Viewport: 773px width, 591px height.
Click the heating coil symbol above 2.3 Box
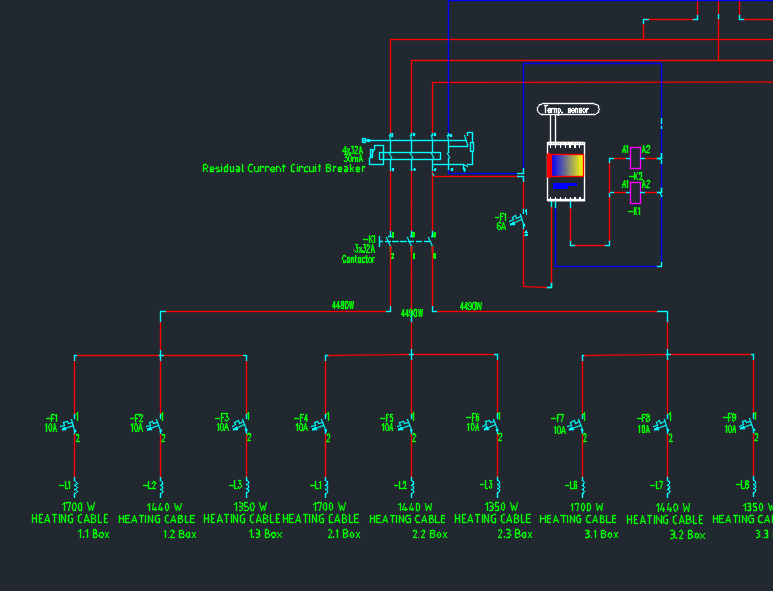point(498,487)
